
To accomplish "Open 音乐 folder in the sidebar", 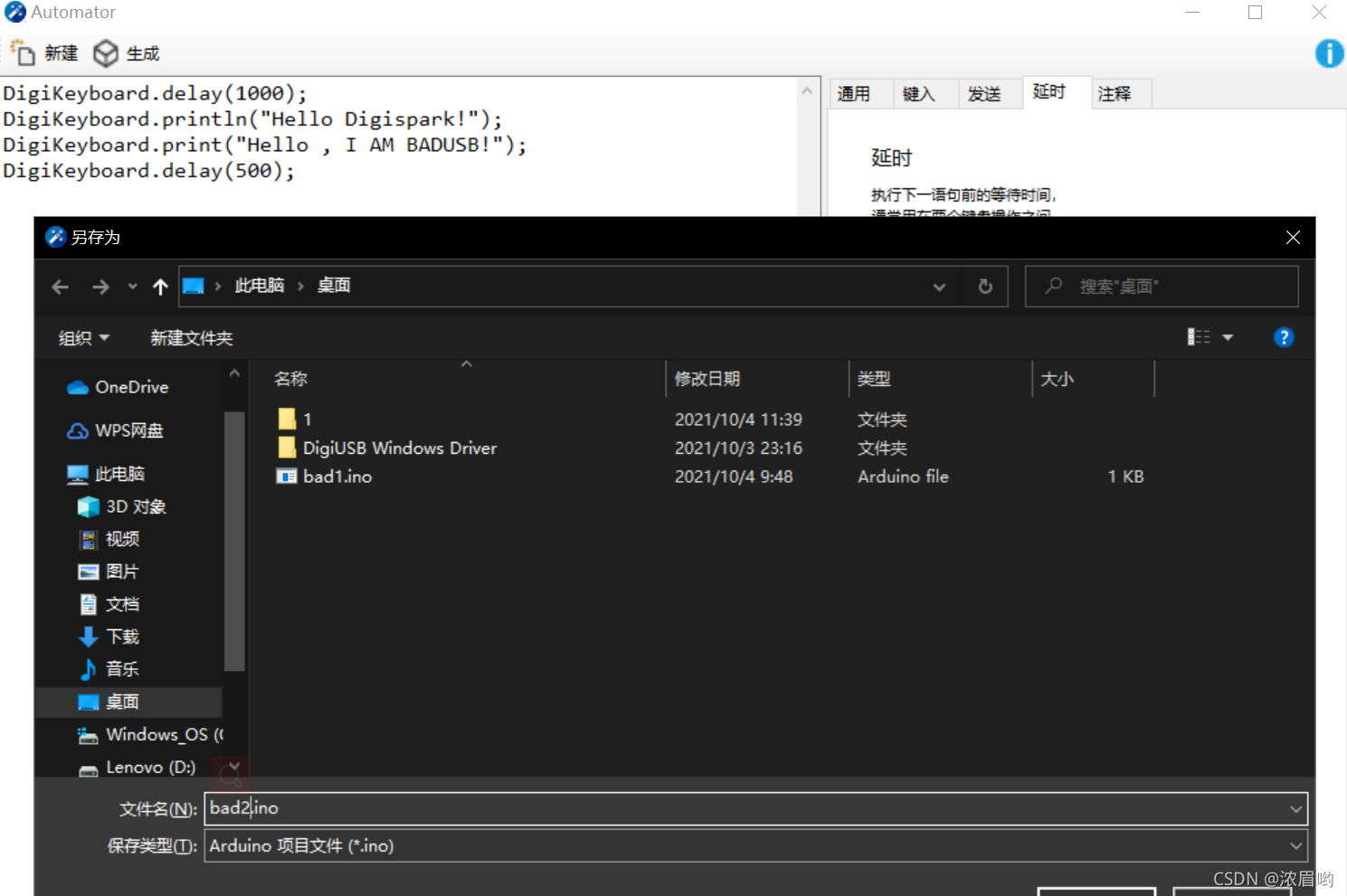I will pos(109,669).
